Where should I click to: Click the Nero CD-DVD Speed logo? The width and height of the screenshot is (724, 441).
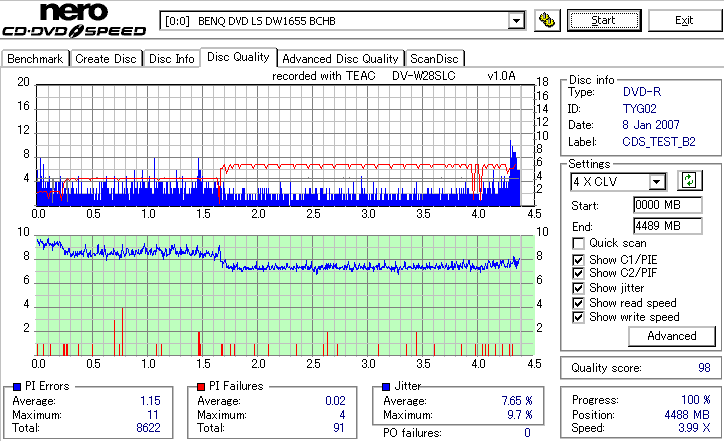pos(74,19)
